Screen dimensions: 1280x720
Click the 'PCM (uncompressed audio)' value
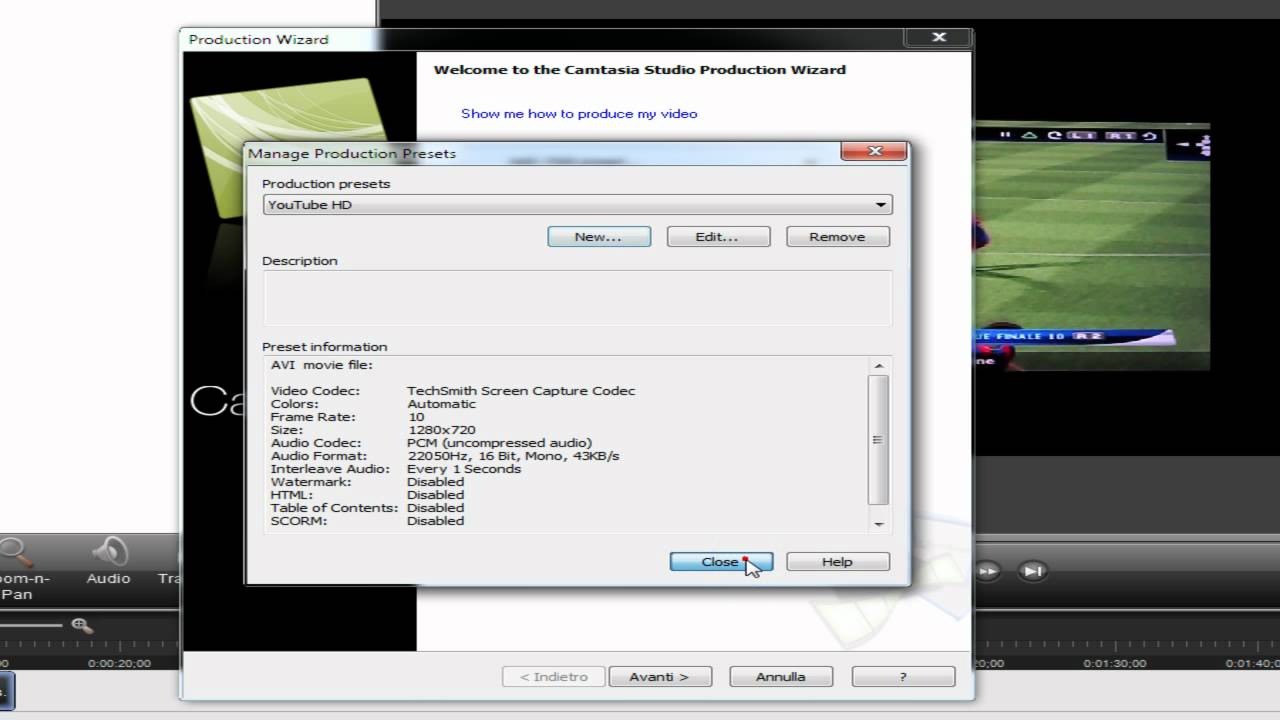499,443
